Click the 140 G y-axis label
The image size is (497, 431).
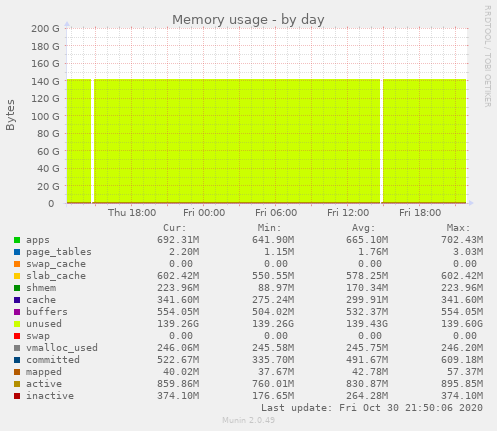[45, 81]
